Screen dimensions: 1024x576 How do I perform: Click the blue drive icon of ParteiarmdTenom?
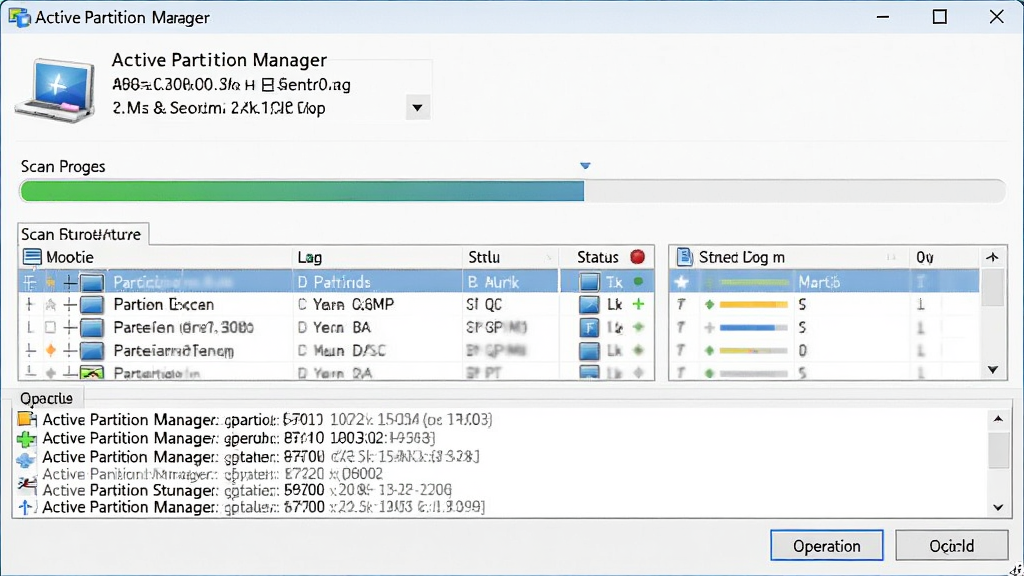pos(91,351)
